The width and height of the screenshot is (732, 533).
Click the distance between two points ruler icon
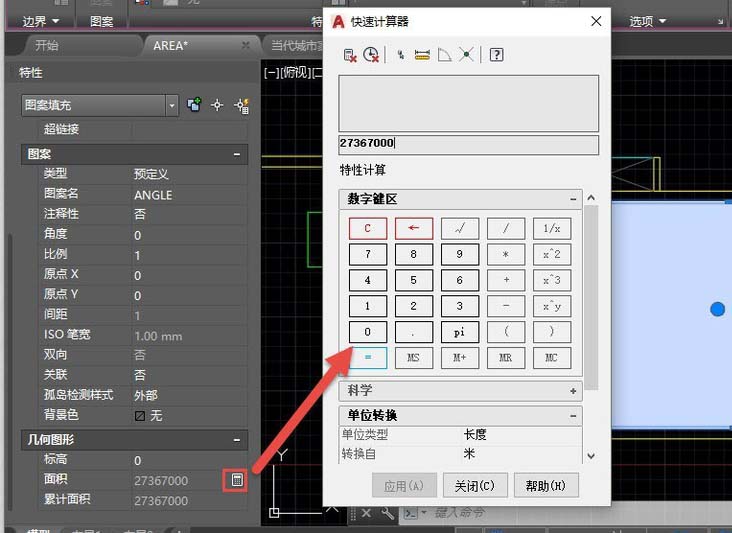point(422,55)
